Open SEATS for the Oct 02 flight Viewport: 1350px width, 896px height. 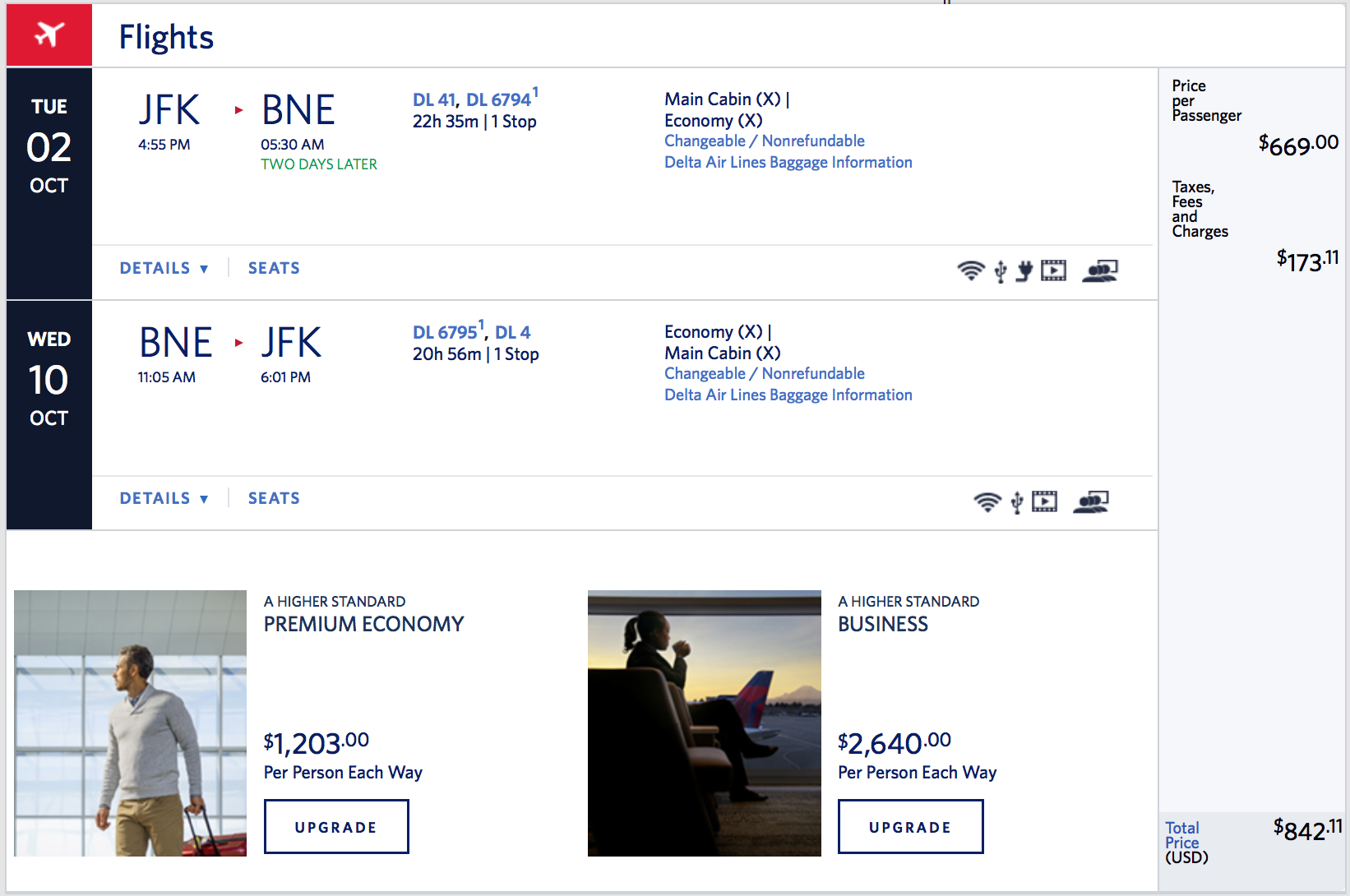click(274, 268)
